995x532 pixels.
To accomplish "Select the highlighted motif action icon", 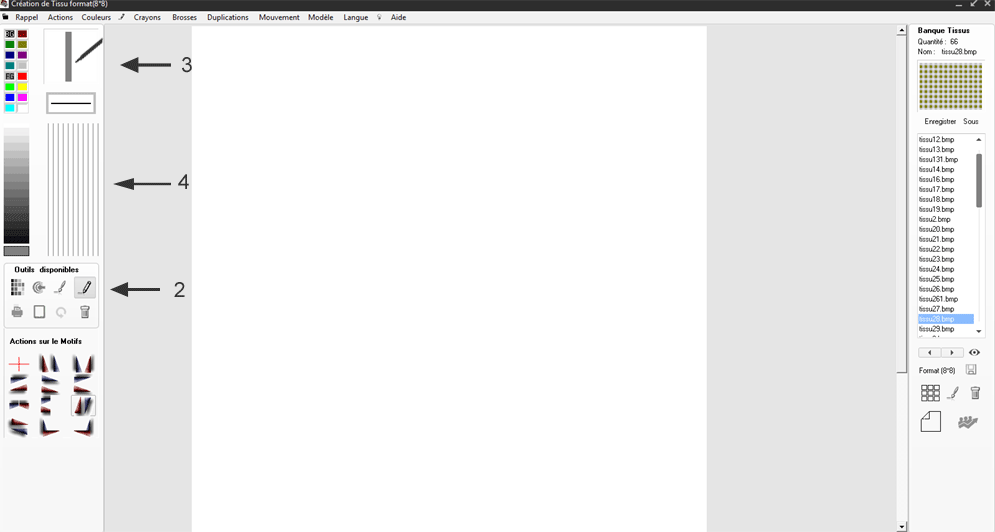I will 83,405.
